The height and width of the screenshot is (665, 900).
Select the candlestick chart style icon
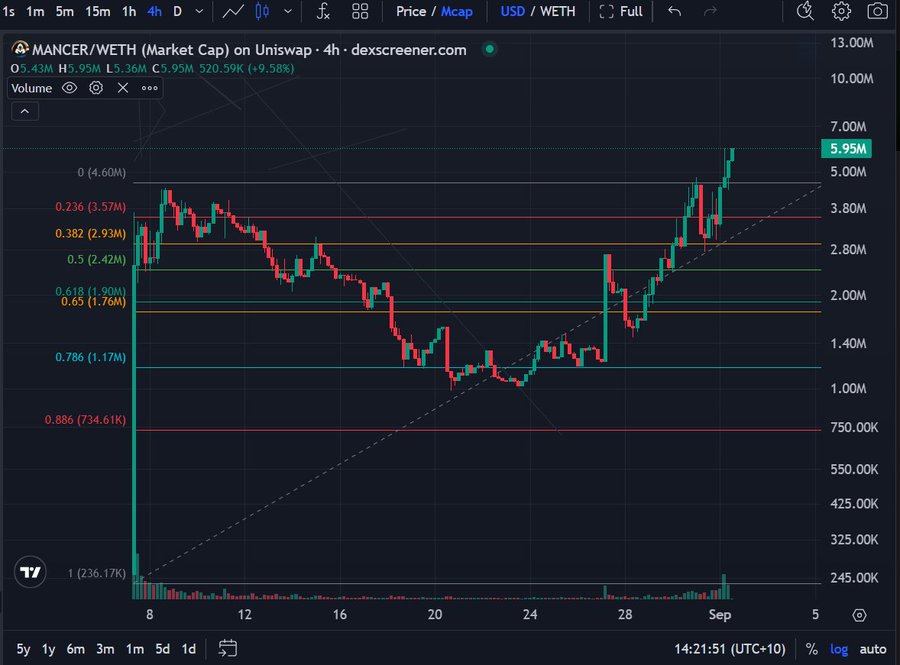click(x=262, y=11)
